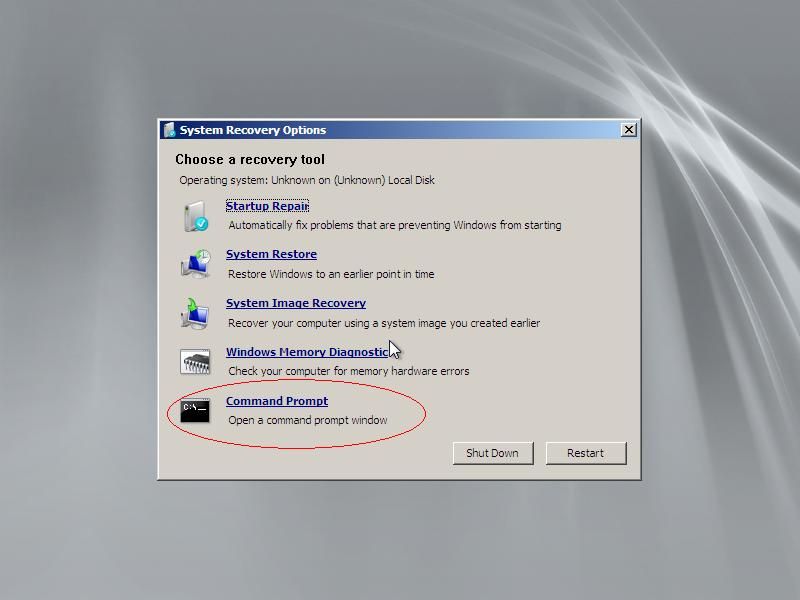Screen dimensions: 800x600
Task: Open the Startup Repair link
Action: 267,206
